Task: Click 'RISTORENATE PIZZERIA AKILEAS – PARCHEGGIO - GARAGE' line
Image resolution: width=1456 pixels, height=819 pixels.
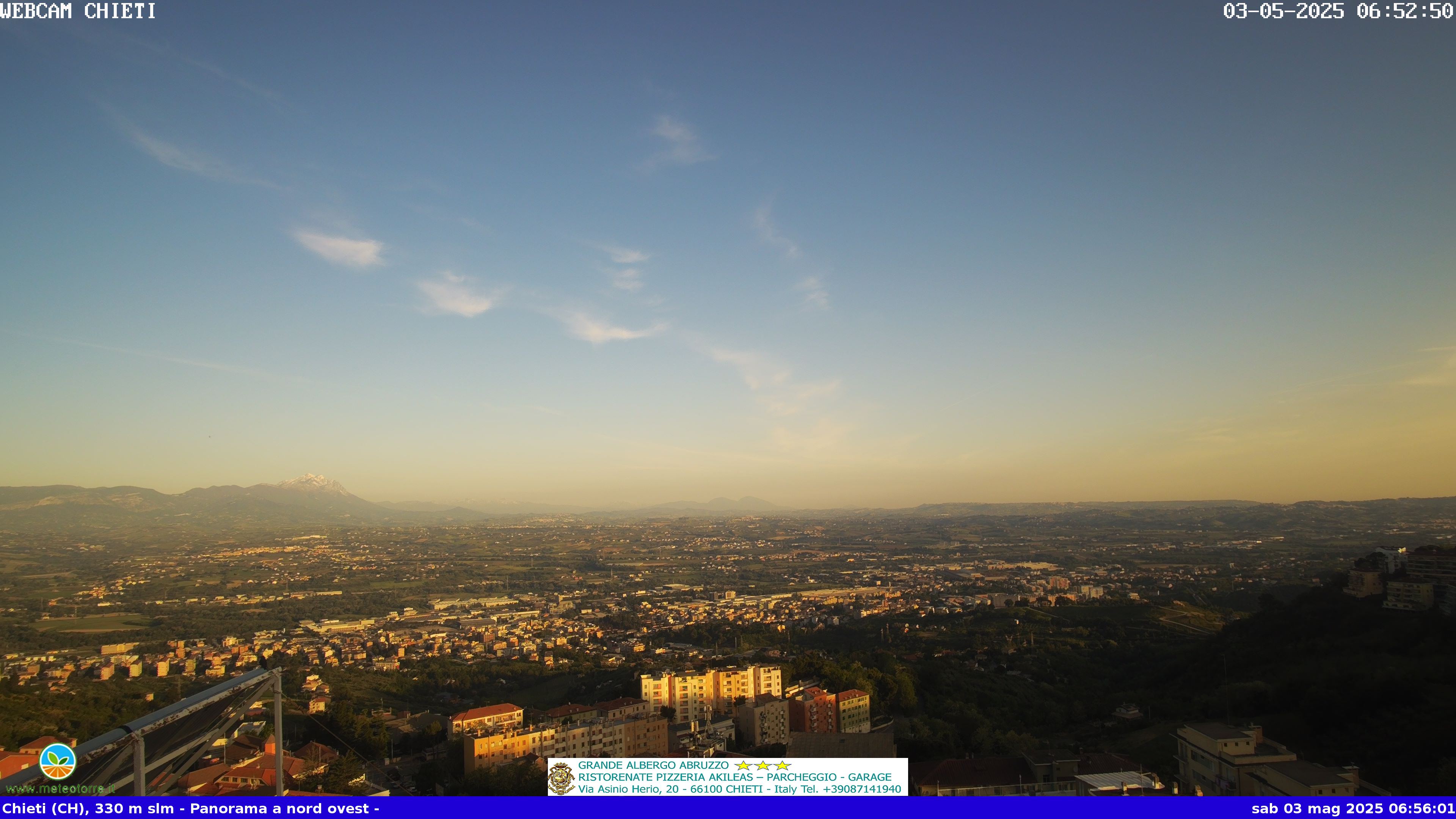Action: coord(735,777)
